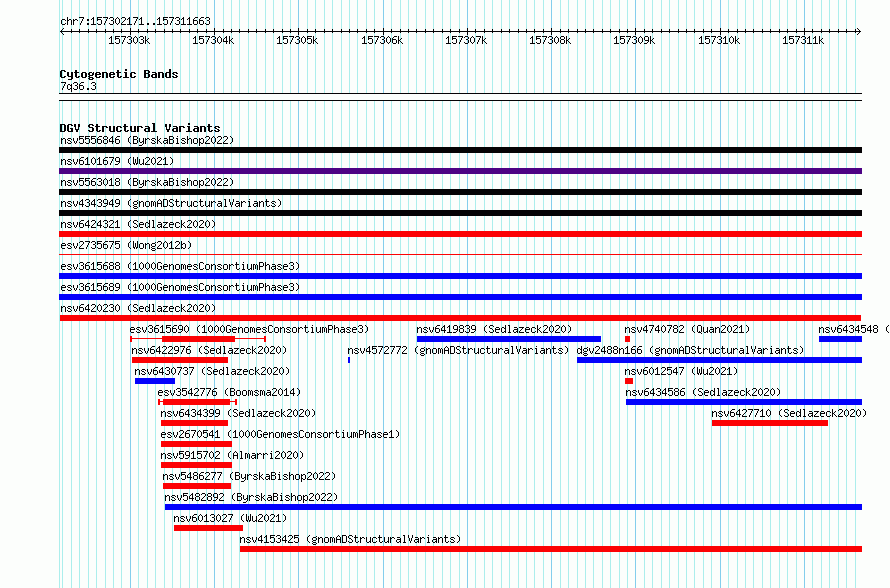Click the chr7:157302171..157311663 coordinates text
The width and height of the screenshot is (890, 588).
pos(135,21)
